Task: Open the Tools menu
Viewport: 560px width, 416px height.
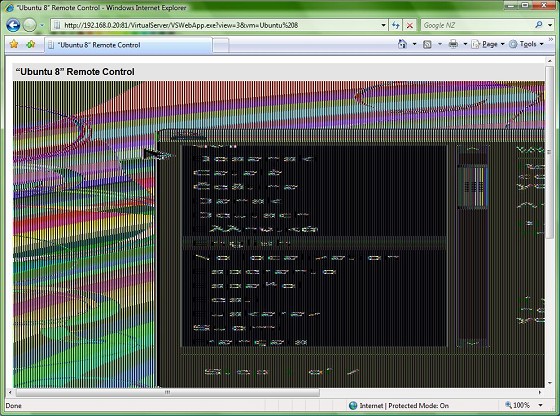Action: 526,44
